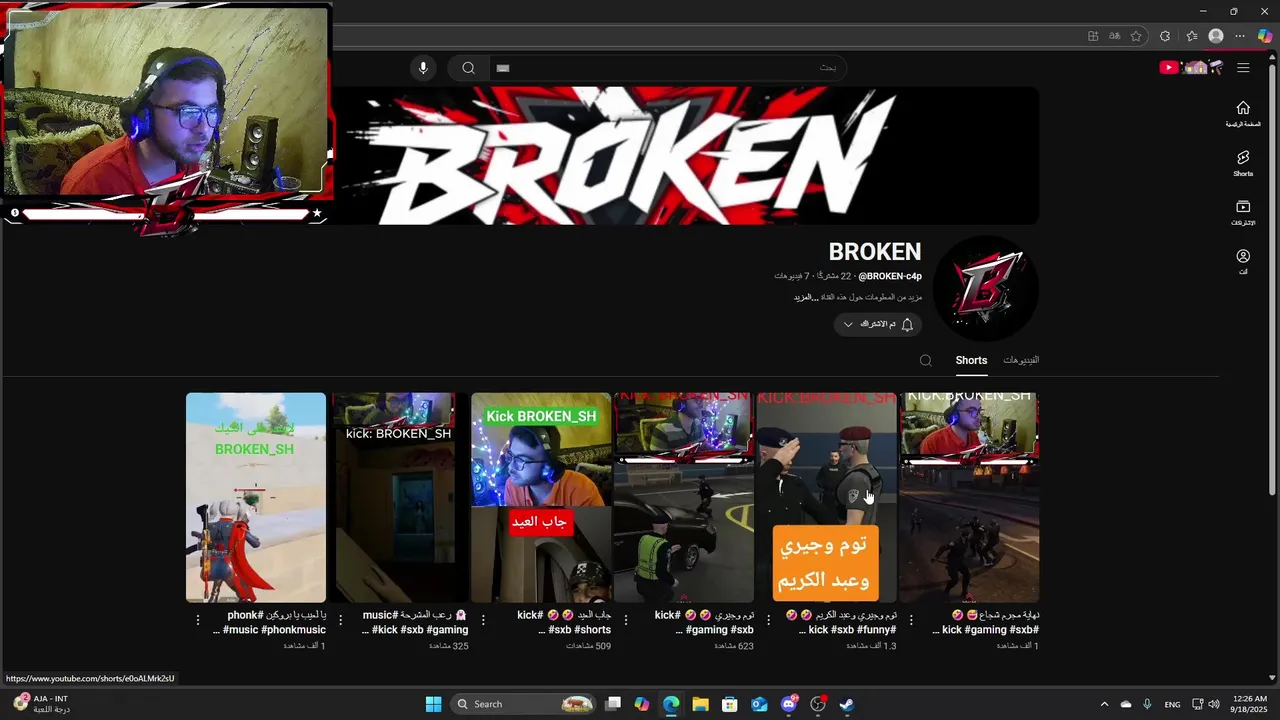Go to the YouTube Home sidebar icon
1280x720 pixels.
pos(1243,114)
